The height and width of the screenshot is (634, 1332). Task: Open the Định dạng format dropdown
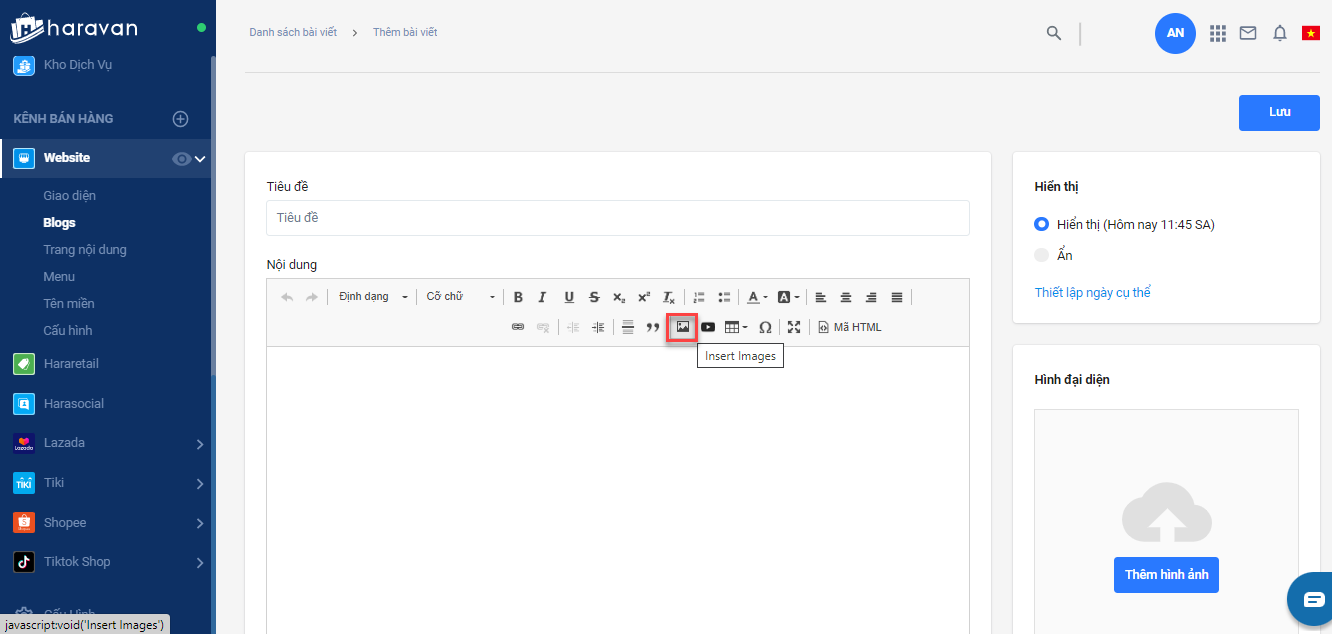(372, 297)
